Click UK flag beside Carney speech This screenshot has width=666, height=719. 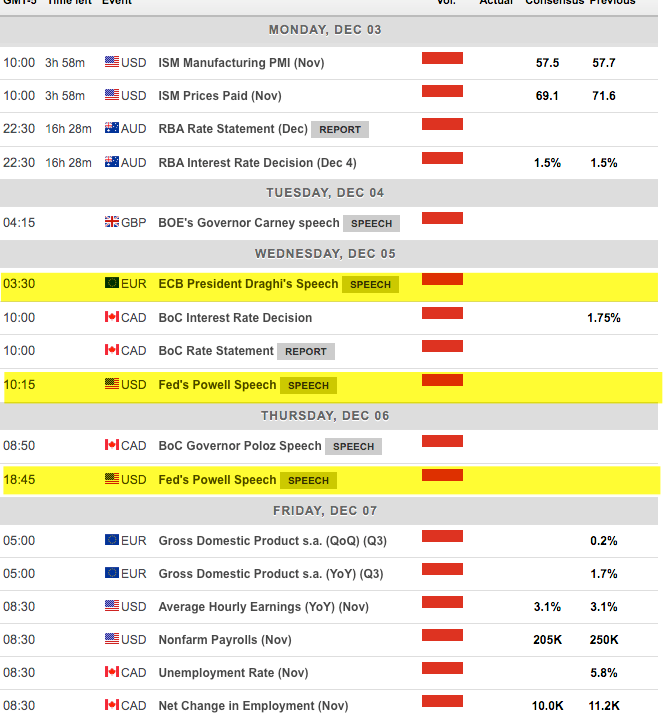[x=112, y=222]
